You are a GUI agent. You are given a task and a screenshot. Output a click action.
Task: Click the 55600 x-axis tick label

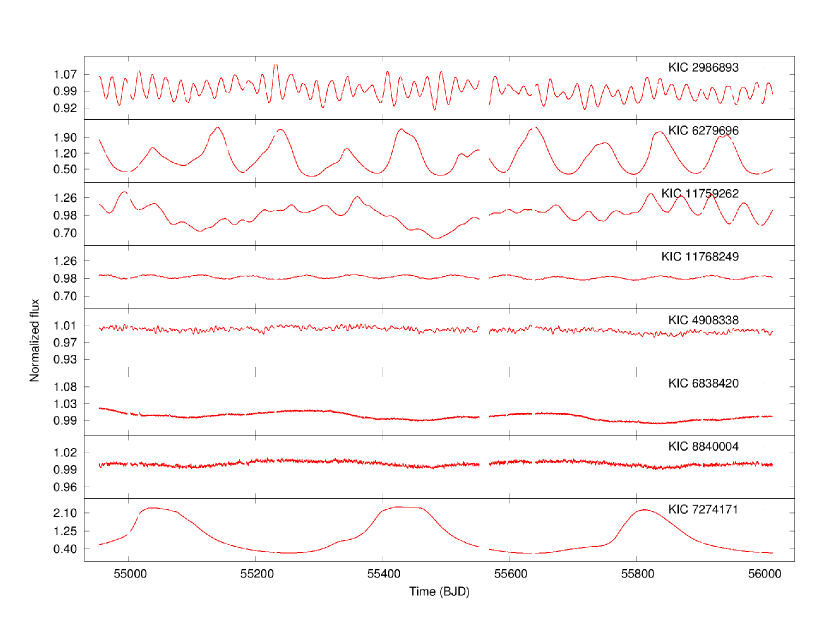511,574
